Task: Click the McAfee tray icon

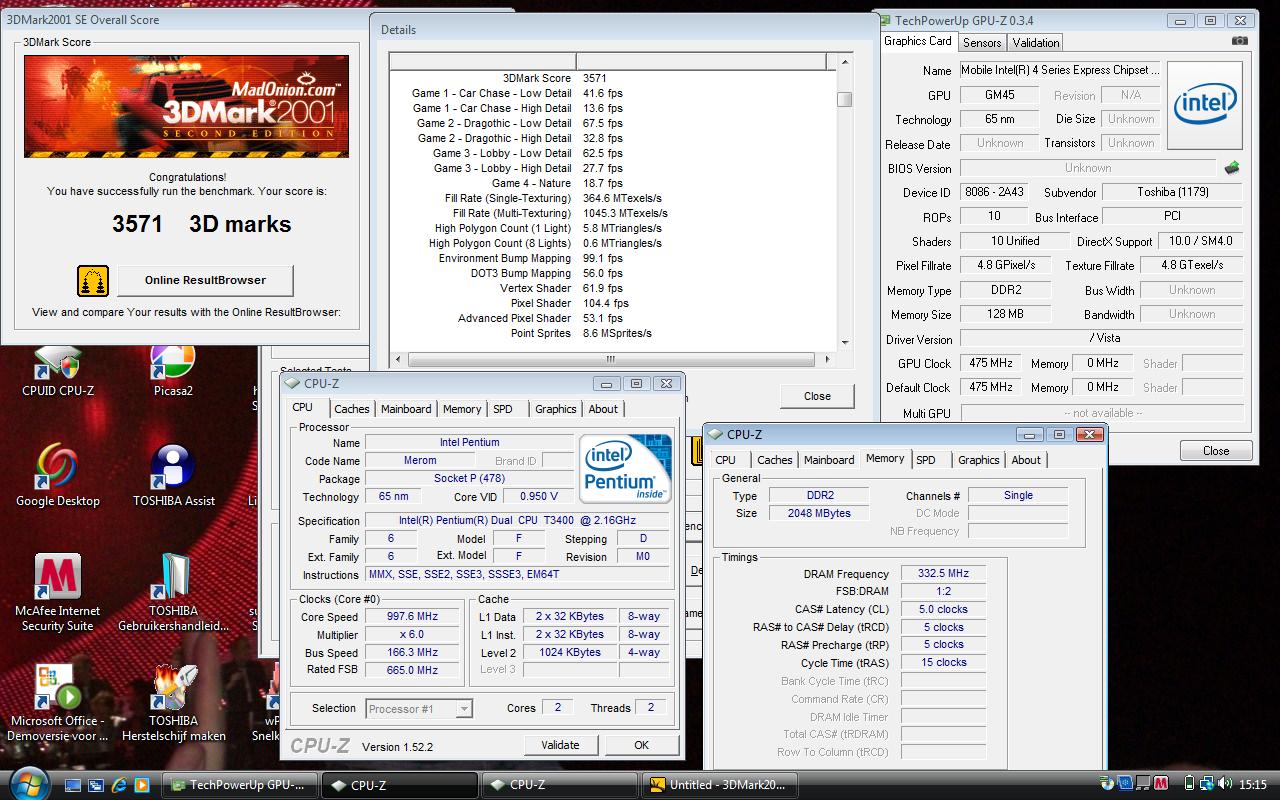Action: tap(1162, 784)
